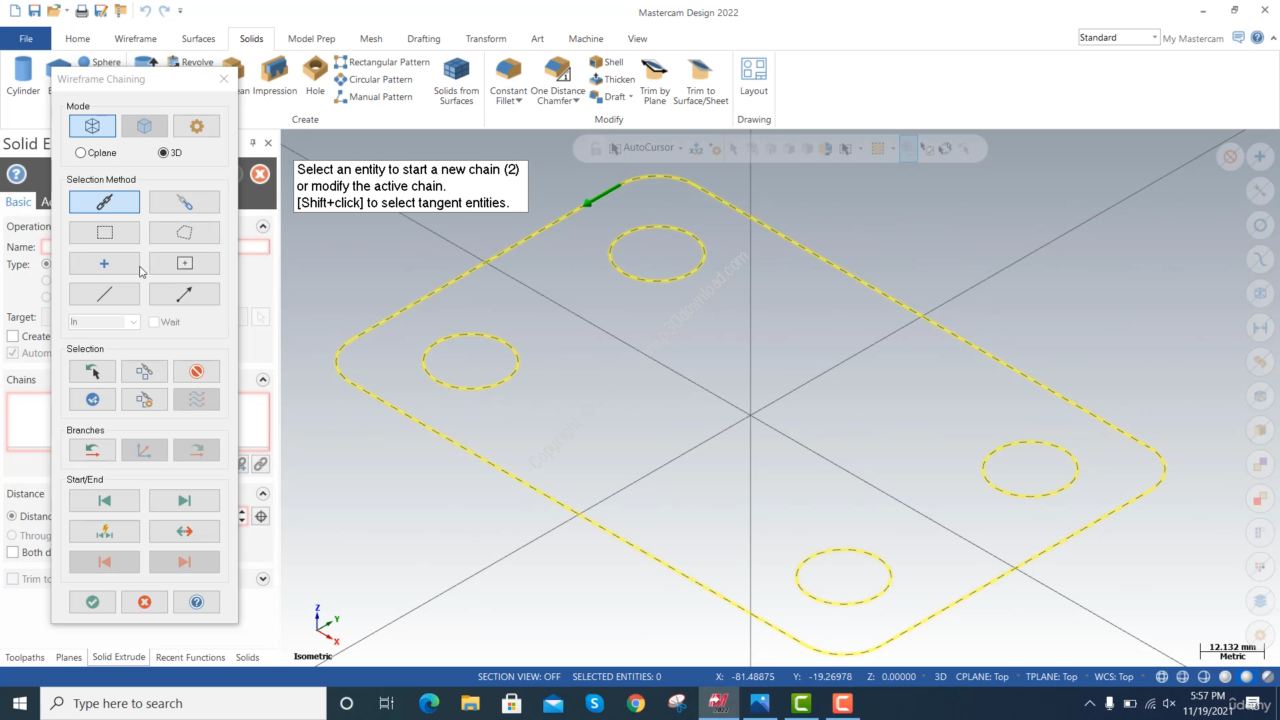This screenshot has width=1280, height=720.
Task: Open the Drafting ribbon tab
Action: pyautogui.click(x=423, y=39)
